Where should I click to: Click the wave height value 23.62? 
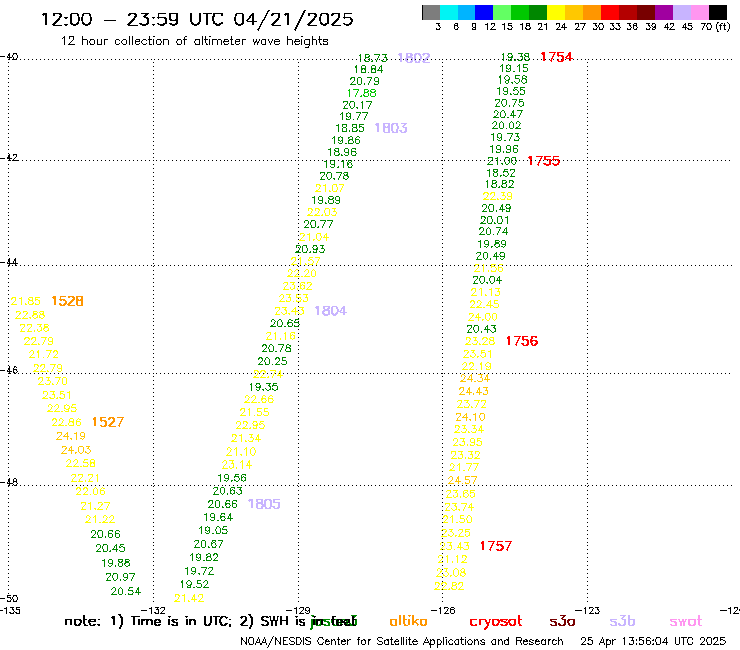(297, 286)
